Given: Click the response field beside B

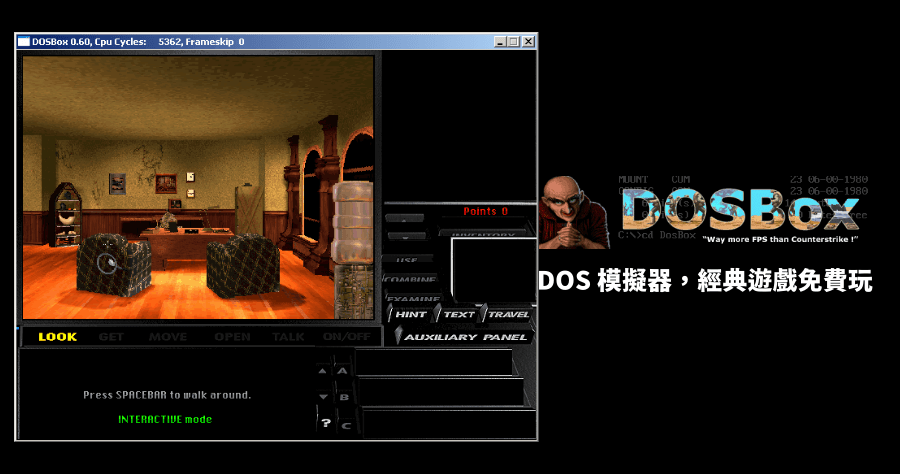Looking at the screenshot, I should click(x=441, y=392).
